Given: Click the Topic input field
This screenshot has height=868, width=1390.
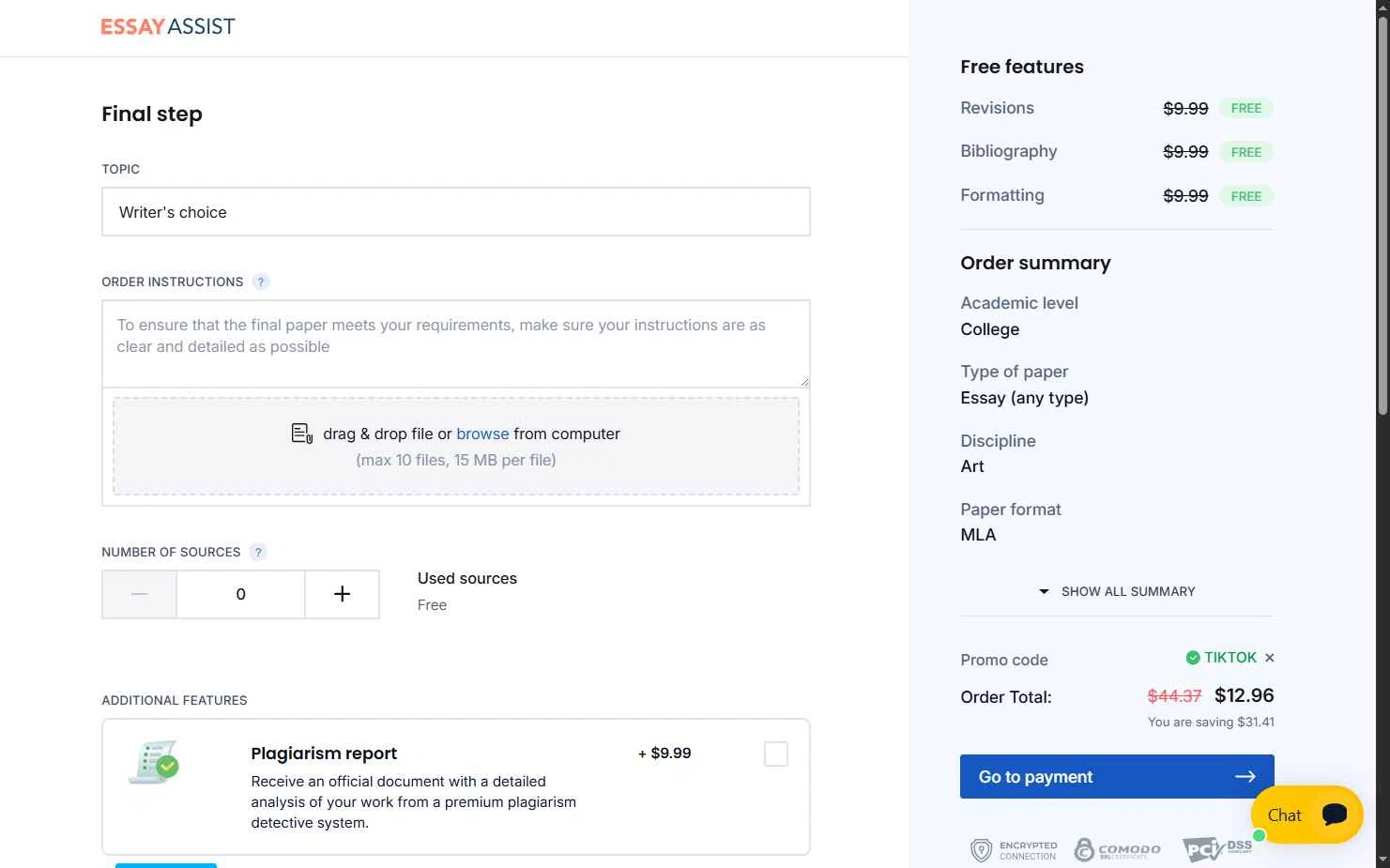Looking at the screenshot, I should tap(455, 212).
